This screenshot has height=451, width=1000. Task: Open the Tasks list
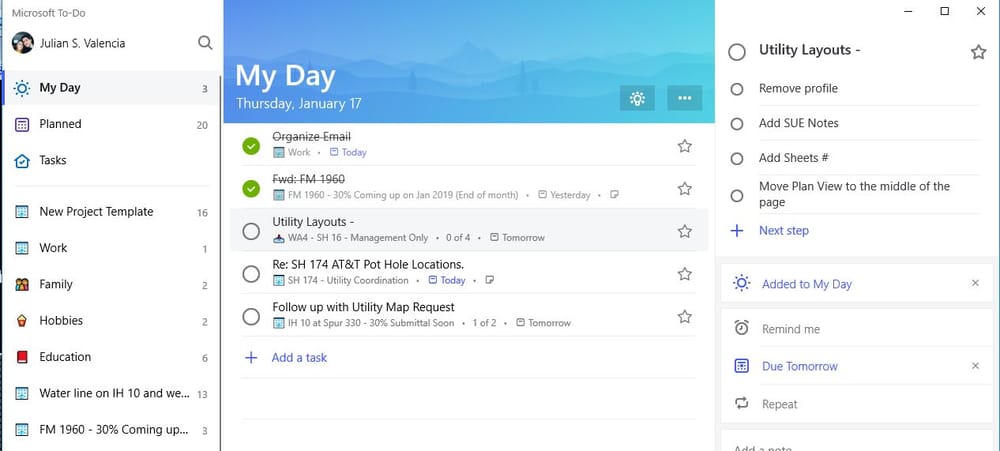point(111,161)
